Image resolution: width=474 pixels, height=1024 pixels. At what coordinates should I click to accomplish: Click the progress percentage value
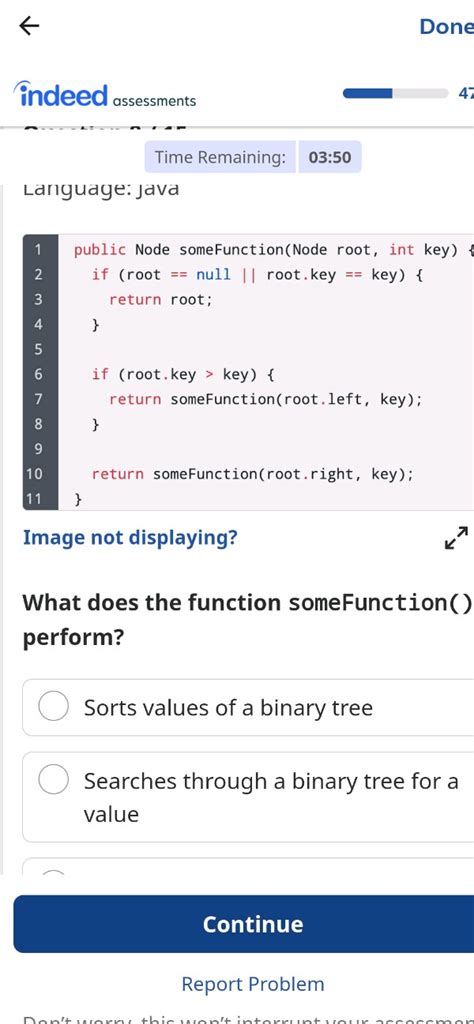coord(466,93)
